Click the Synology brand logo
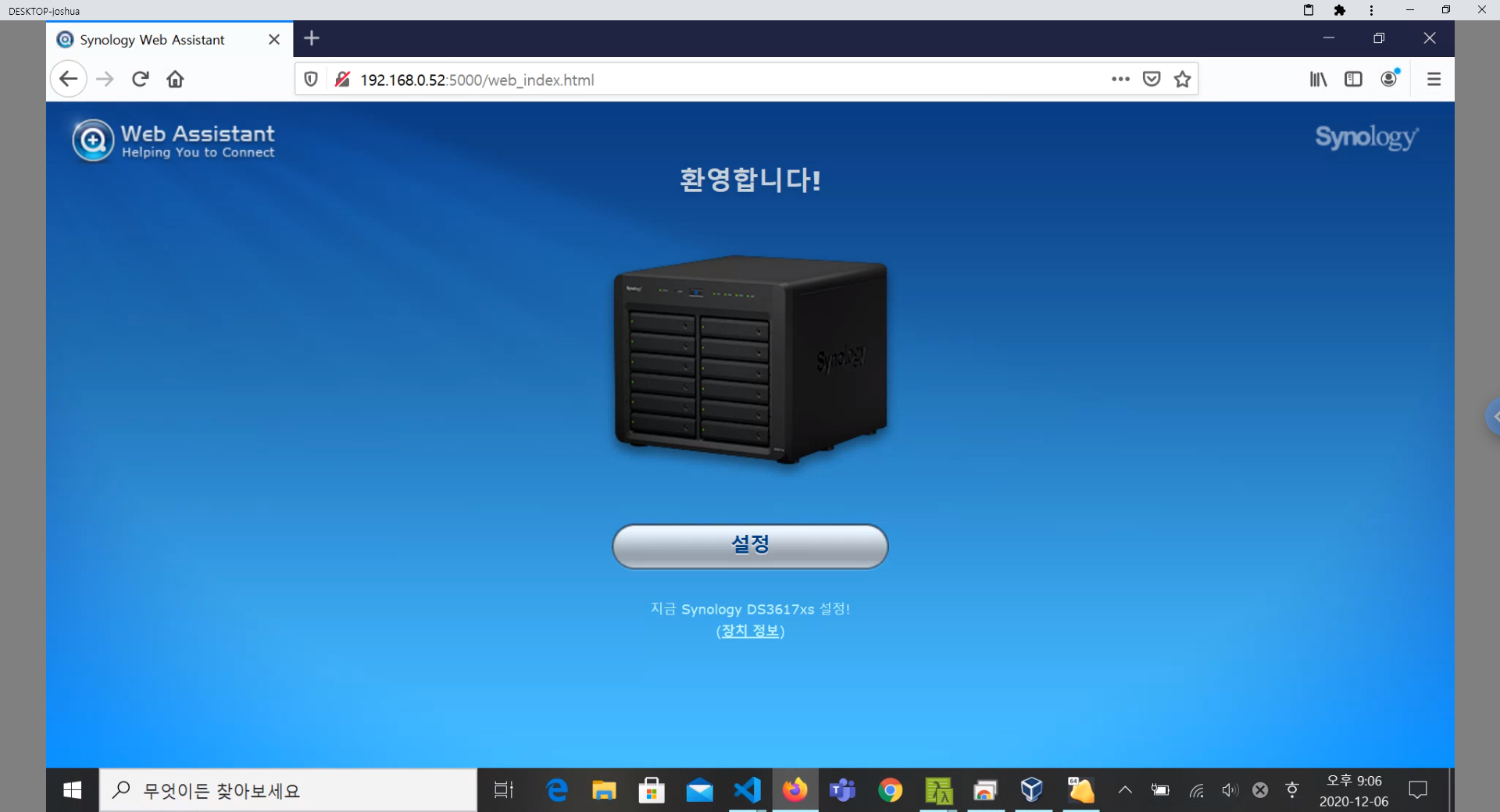The image size is (1500, 812). pos(1366,137)
